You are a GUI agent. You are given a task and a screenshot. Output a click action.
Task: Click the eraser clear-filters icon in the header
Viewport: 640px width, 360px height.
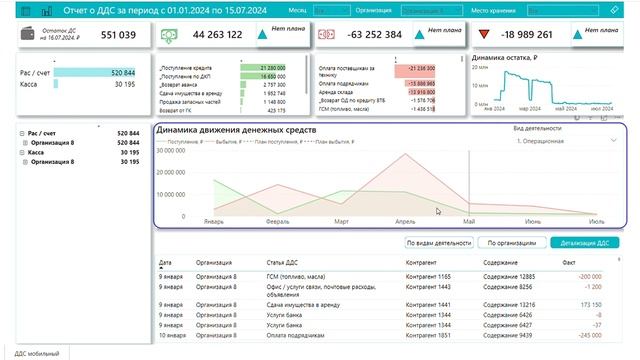click(x=614, y=10)
